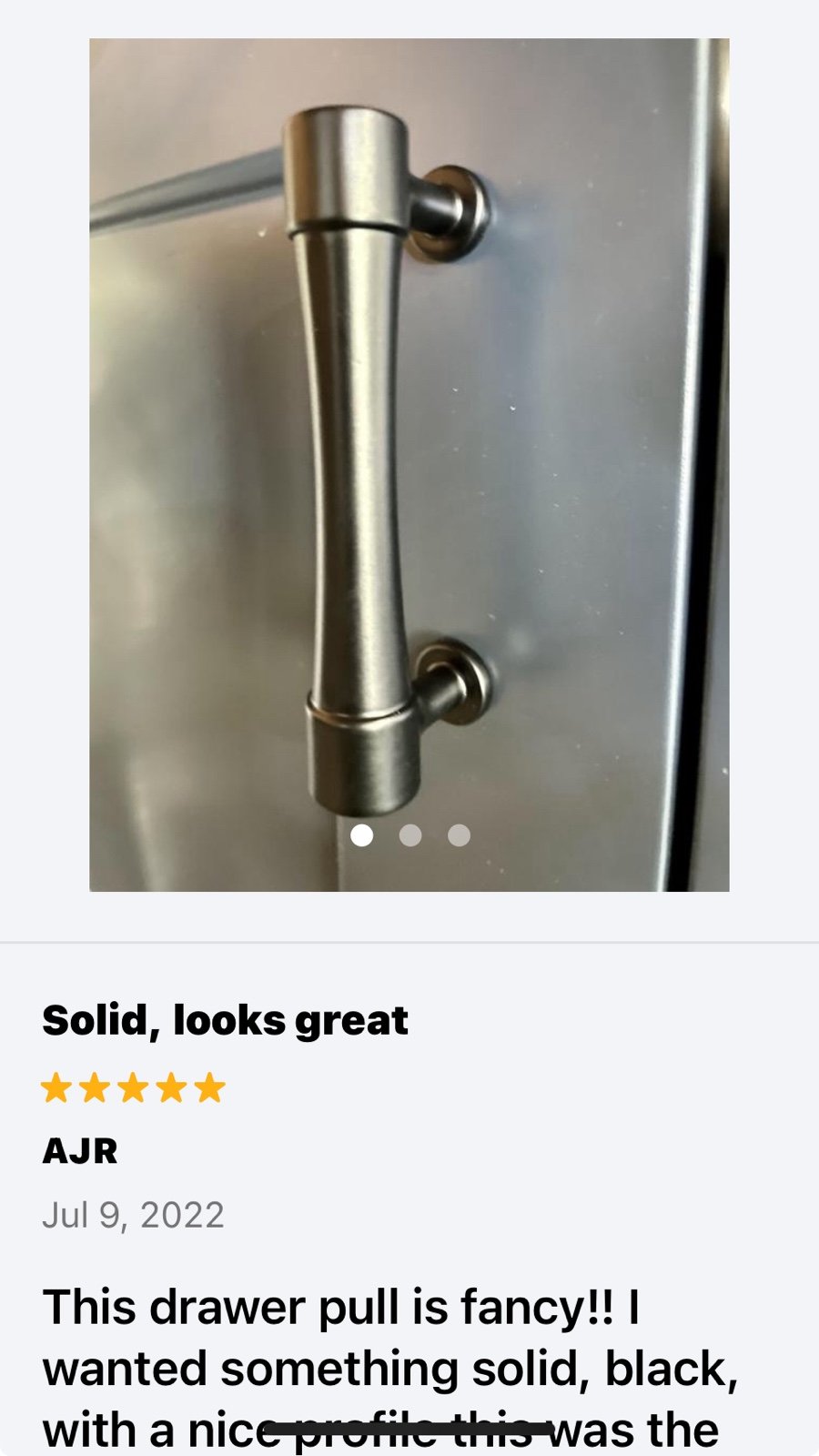Tap the "Solid, looks great" review title
Screen dimensions: 819x1456
click(225, 1021)
